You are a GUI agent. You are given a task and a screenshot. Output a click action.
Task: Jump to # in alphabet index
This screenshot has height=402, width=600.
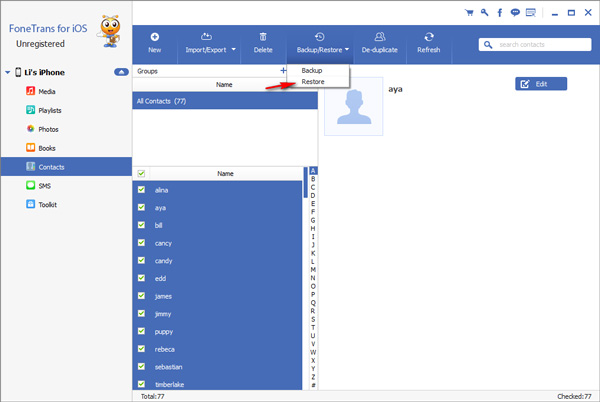[x=313, y=385]
